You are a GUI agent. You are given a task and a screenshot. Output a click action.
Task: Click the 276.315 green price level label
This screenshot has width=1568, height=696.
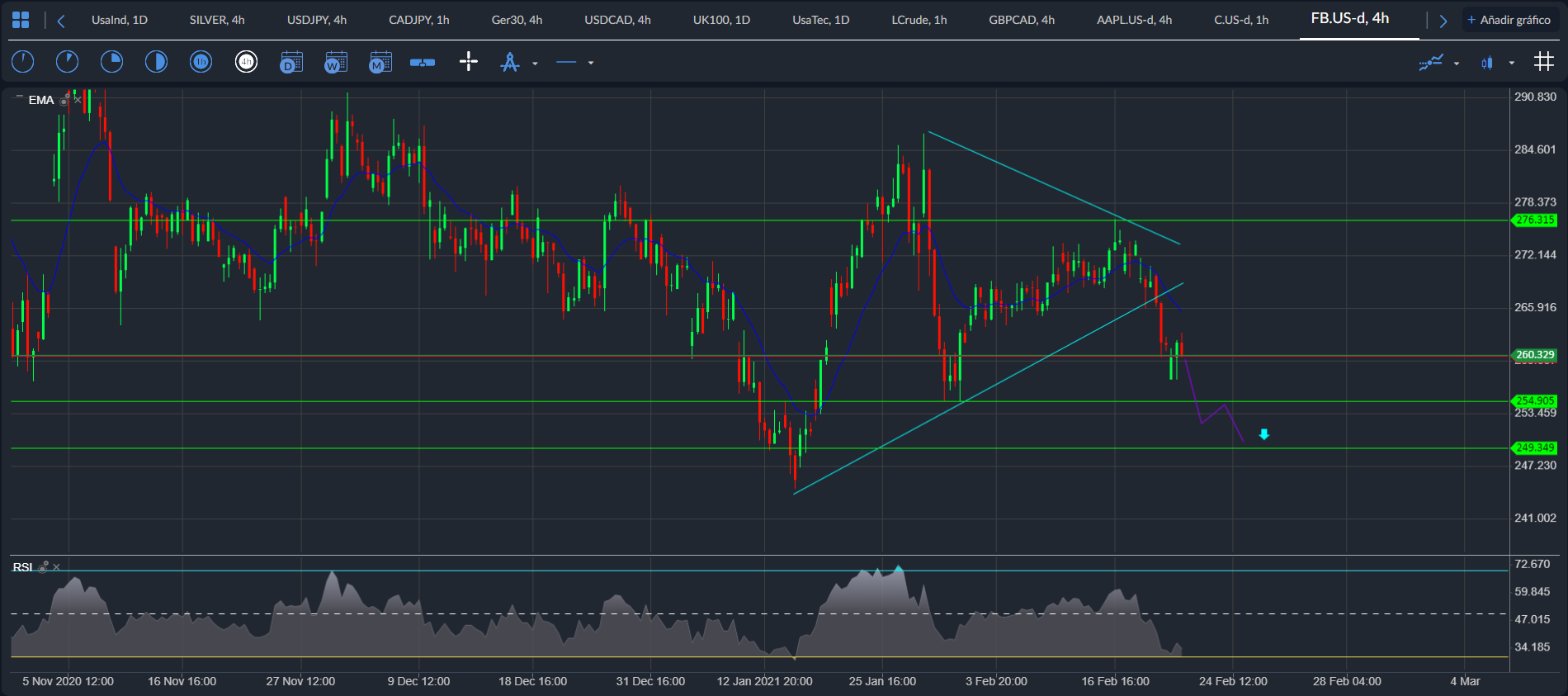[x=1535, y=220]
